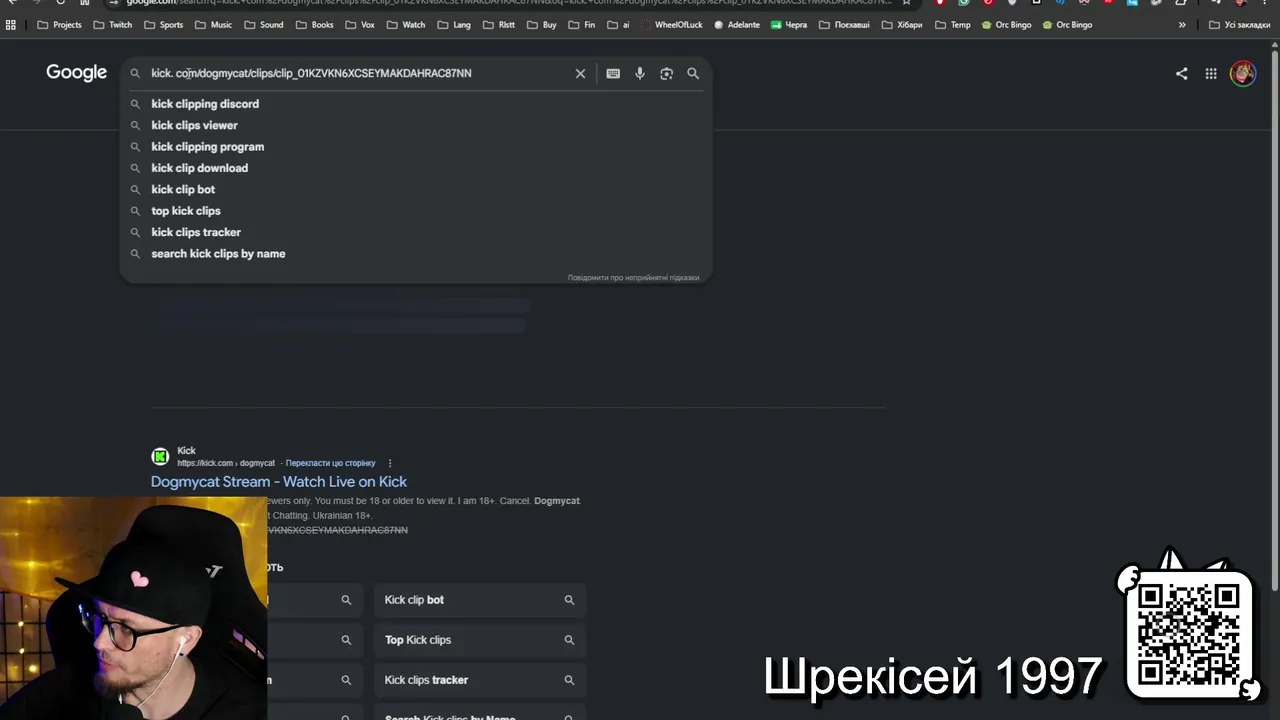Open the Books bookmark folder
1280x720 pixels.
click(x=314, y=25)
